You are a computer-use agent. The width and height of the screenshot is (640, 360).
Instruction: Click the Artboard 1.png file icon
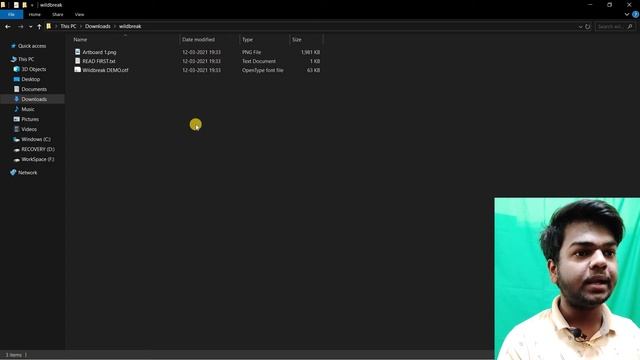(77, 52)
